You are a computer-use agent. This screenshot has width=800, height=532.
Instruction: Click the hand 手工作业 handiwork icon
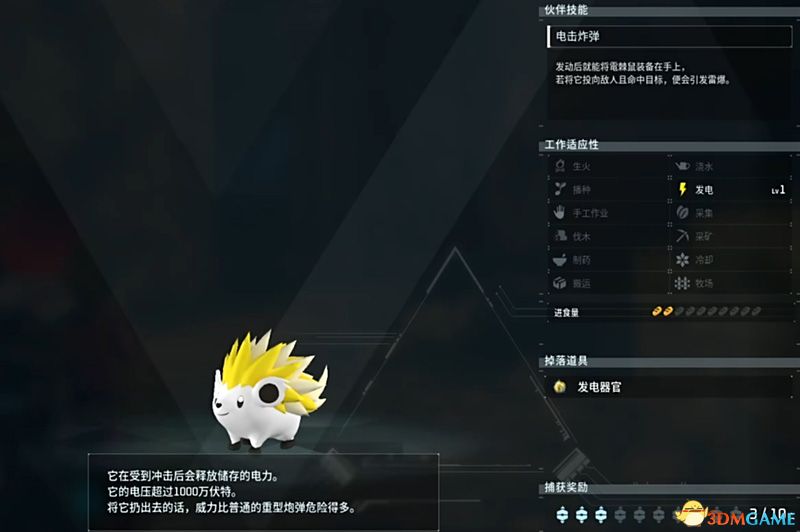(560, 212)
